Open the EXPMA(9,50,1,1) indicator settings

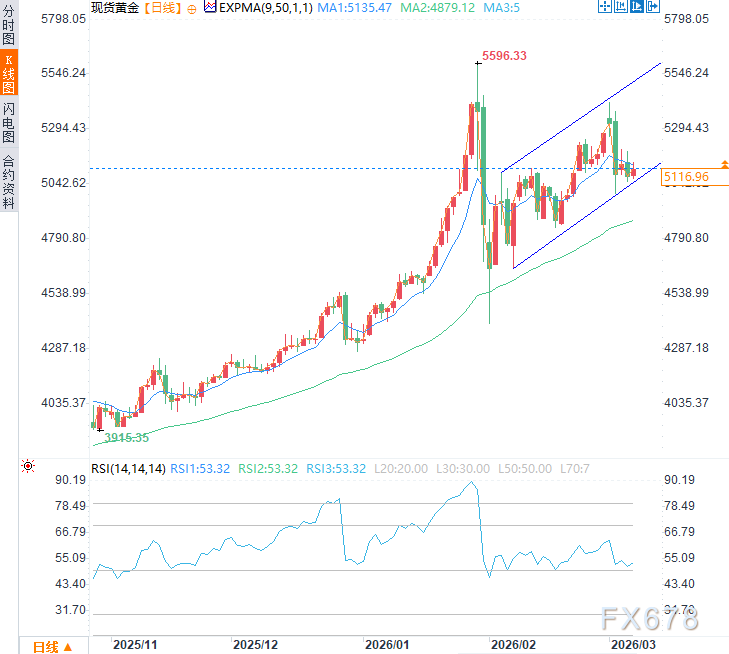click(266, 8)
